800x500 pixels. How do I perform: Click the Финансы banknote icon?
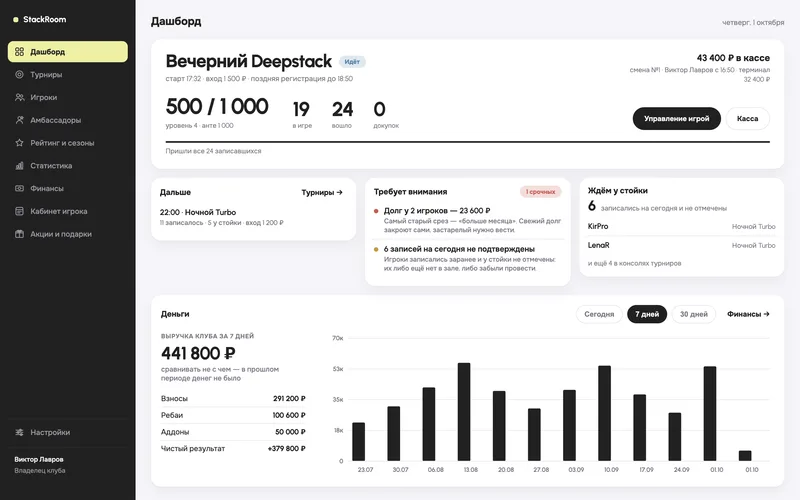19,188
